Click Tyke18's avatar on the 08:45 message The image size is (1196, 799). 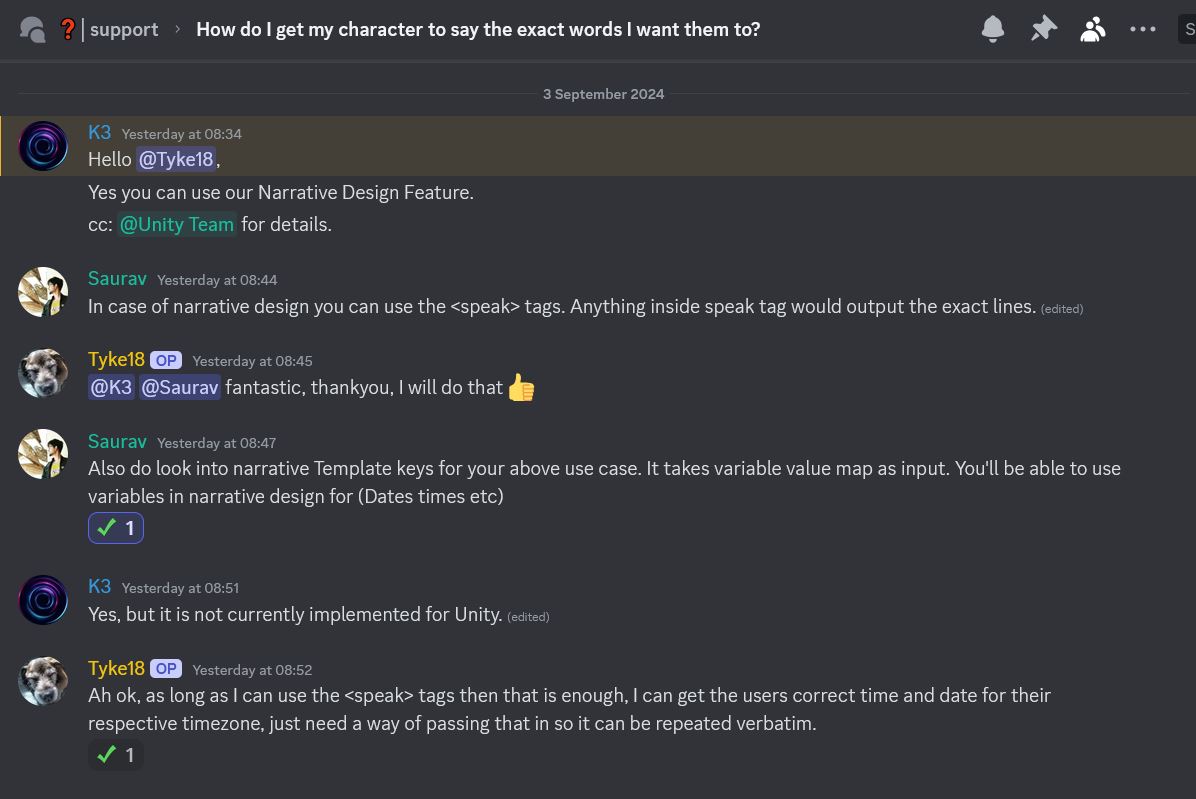43,373
